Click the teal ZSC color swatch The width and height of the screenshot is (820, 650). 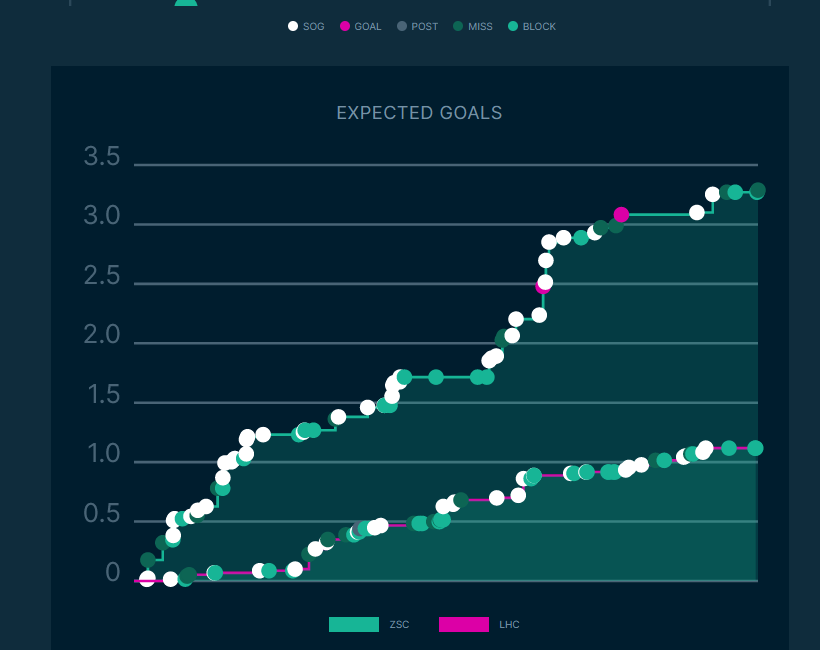354,624
